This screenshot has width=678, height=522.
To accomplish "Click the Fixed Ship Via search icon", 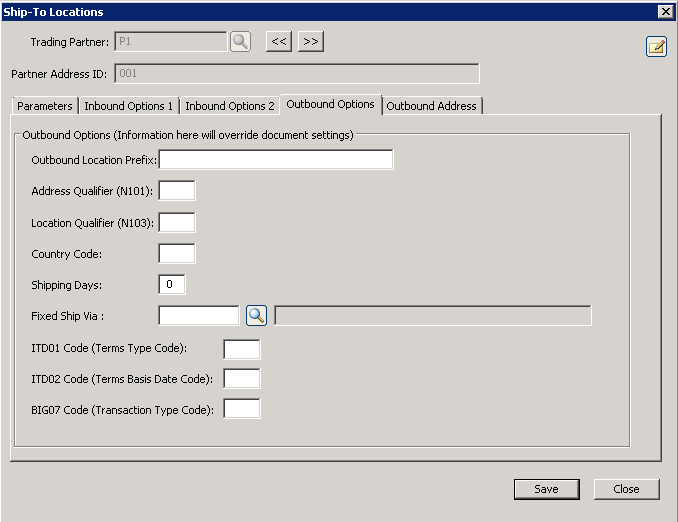I will [256, 316].
